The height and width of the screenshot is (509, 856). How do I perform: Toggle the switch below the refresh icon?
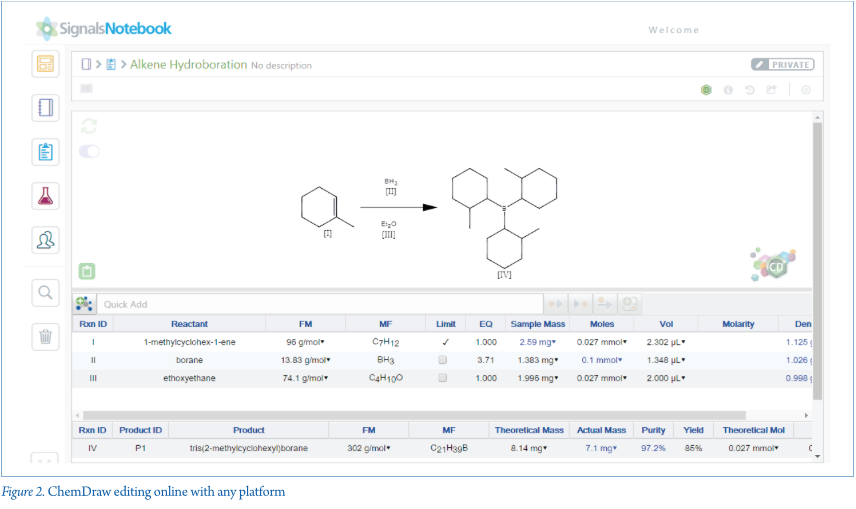pyautogui.click(x=89, y=151)
